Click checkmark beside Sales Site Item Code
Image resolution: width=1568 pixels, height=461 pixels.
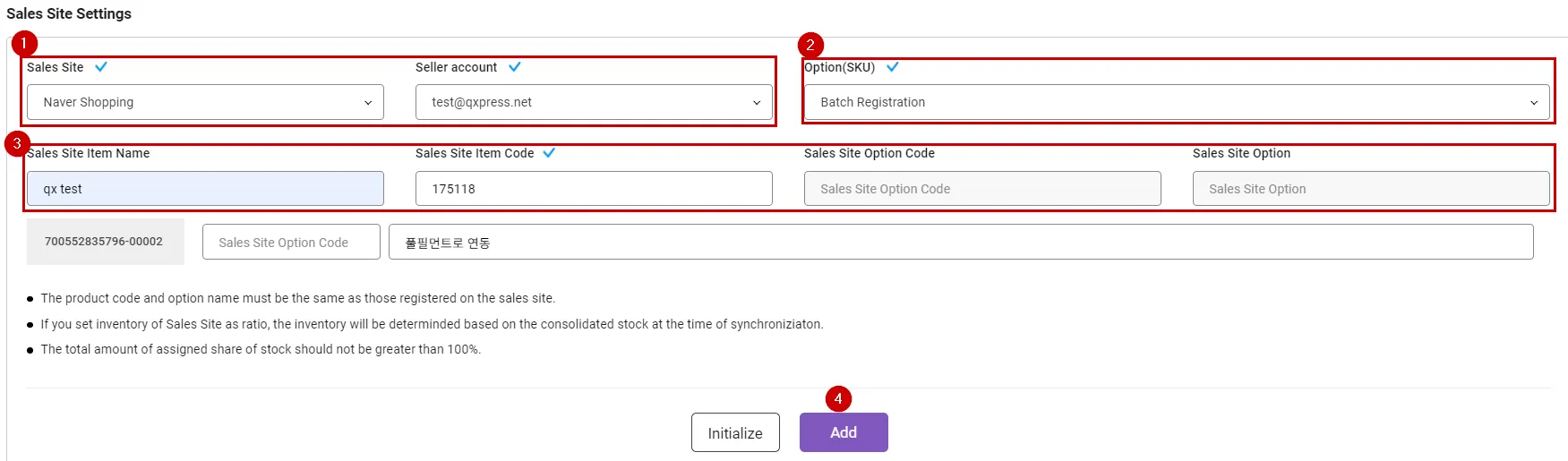[549, 153]
